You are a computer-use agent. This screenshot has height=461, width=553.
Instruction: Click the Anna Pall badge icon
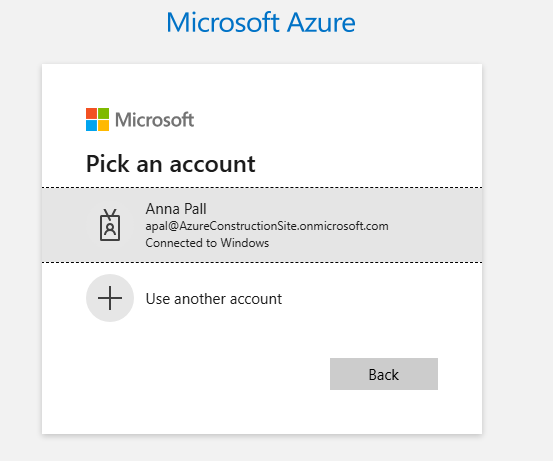pos(110,225)
